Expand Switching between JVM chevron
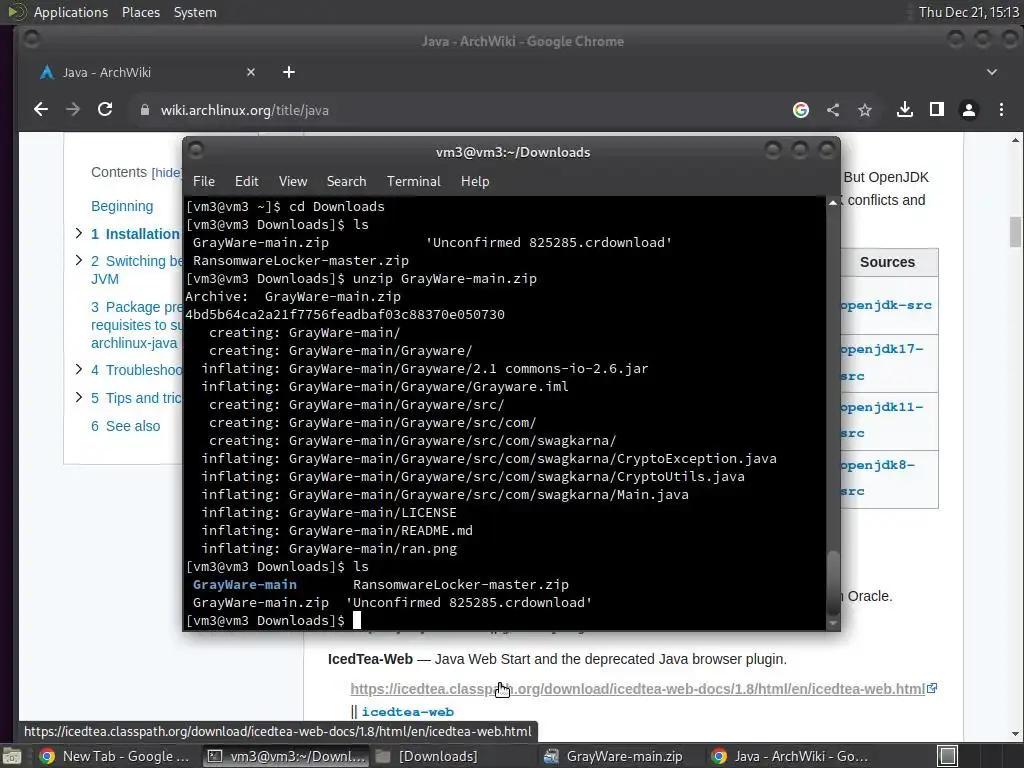Image resolution: width=1024 pixels, height=768 pixels. coord(78,260)
